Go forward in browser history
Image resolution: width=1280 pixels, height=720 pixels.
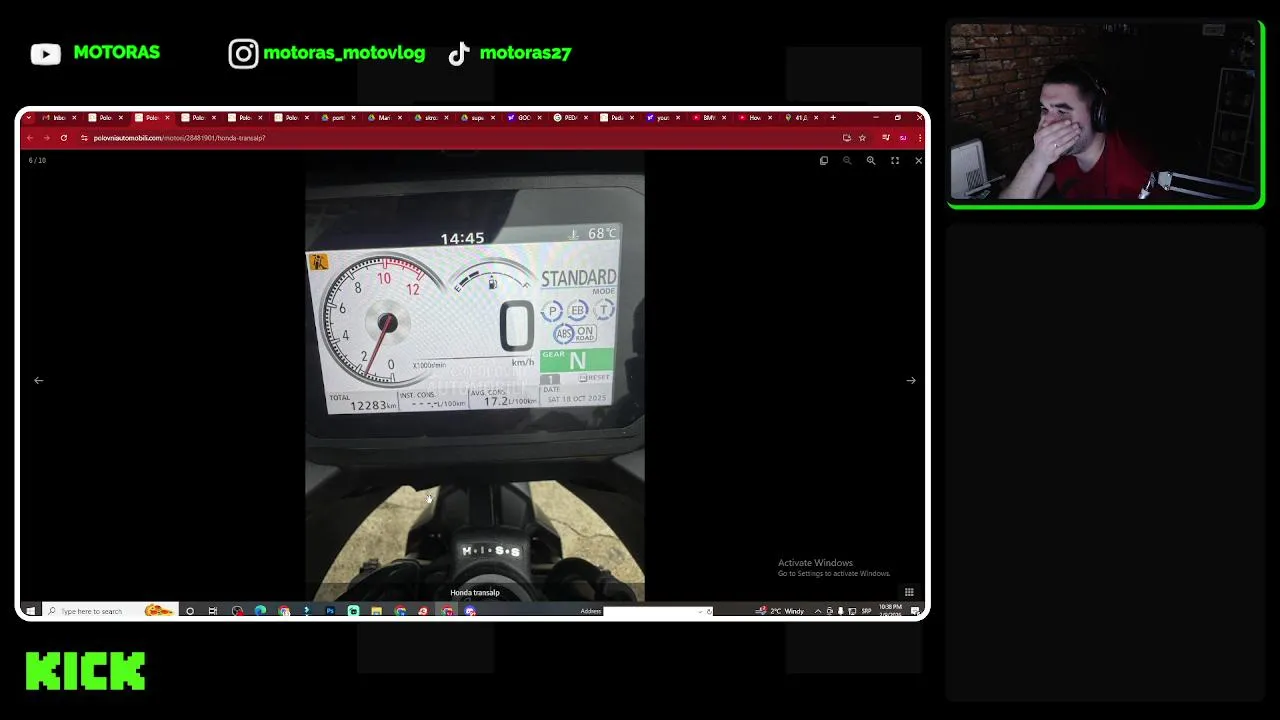46,138
